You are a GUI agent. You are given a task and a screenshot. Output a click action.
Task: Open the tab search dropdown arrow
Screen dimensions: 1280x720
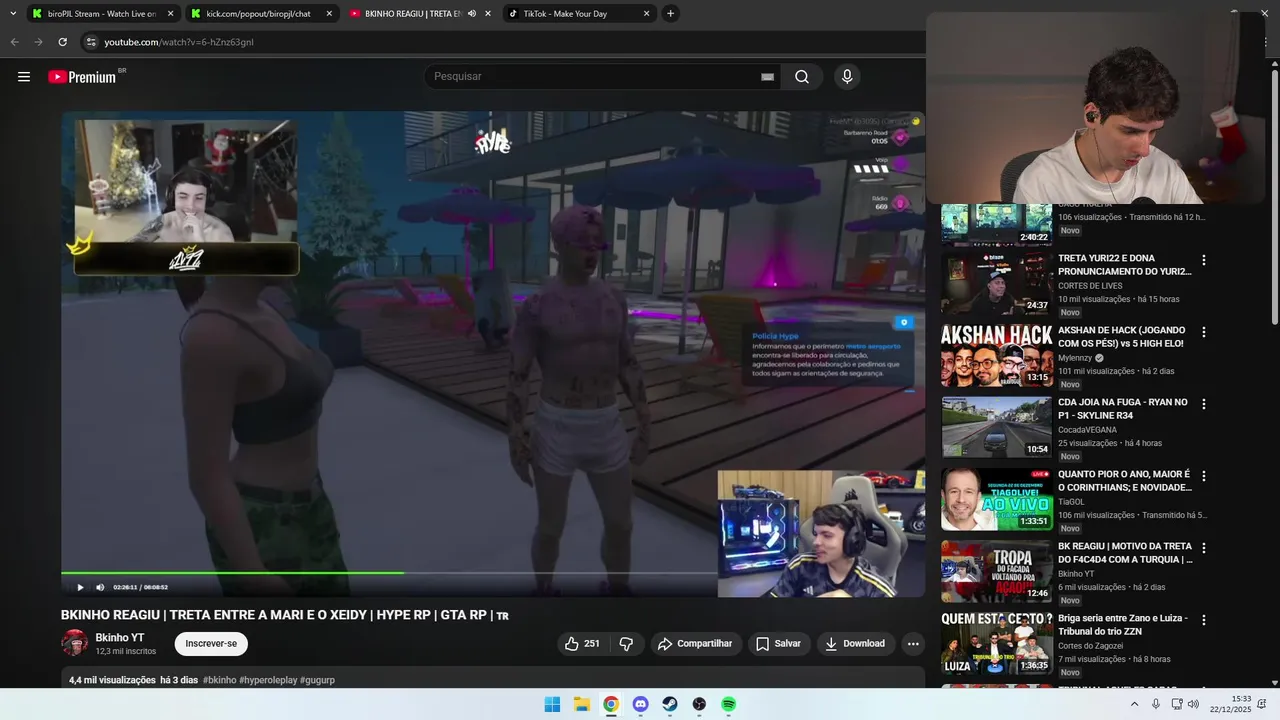click(12, 14)
